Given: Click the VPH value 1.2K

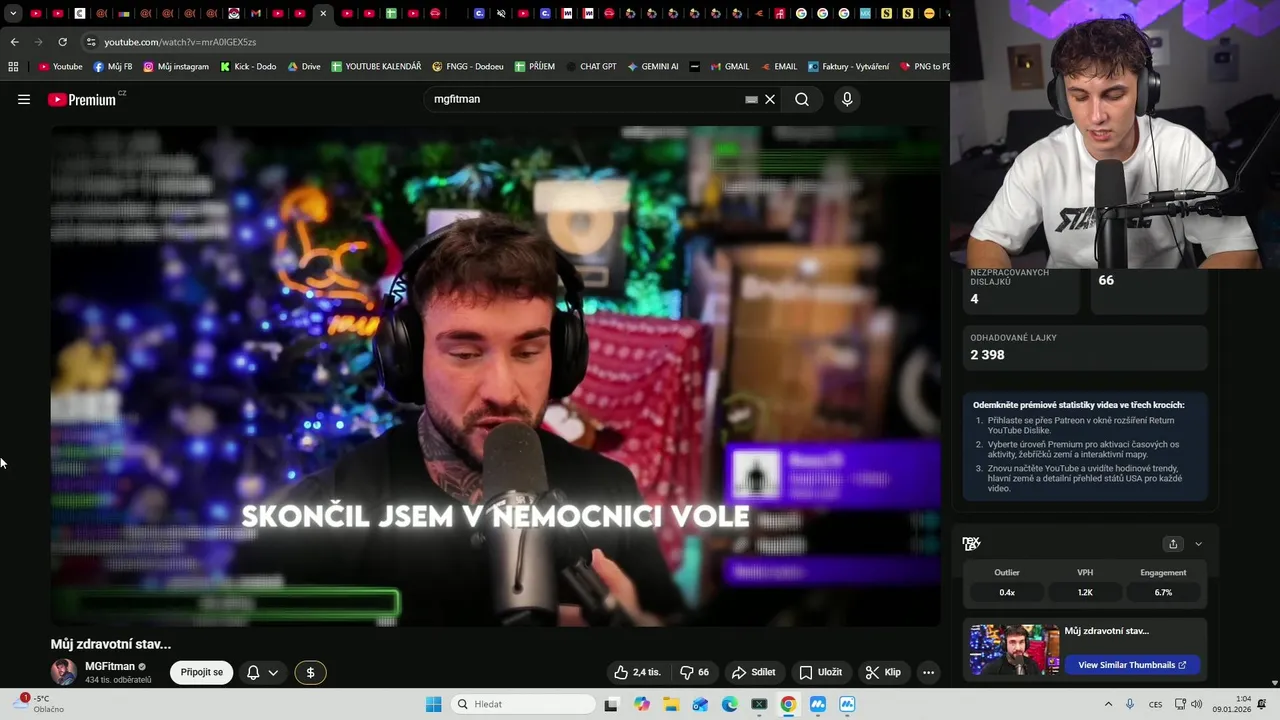Looking at the screenshot, I should coord(1085,592).
